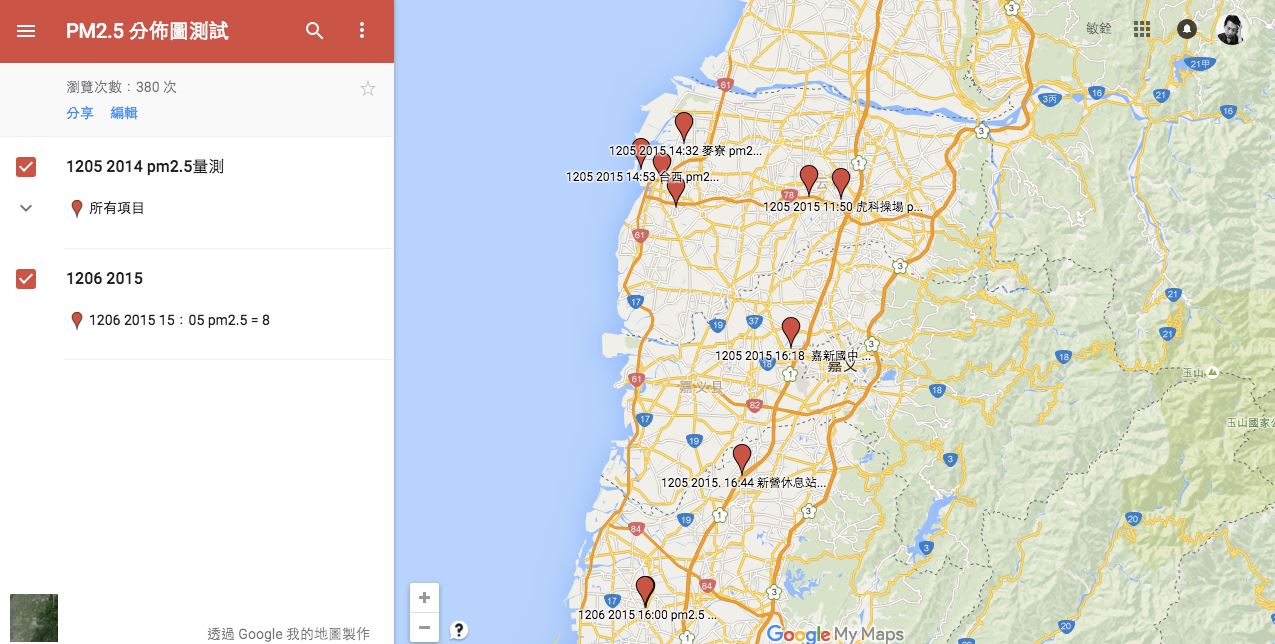The height and width of the screenshot is (644, 1275).
Task: Open the hamburger menu in the header
Action: (x=26, y=31)
